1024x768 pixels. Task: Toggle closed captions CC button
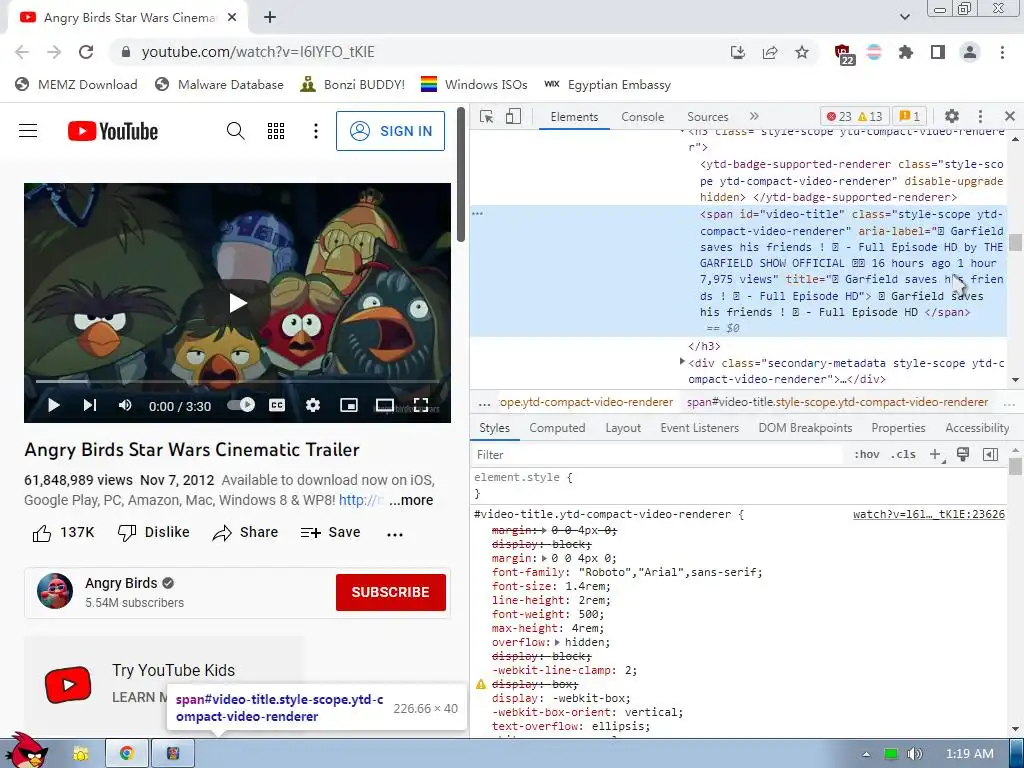tap(277, 406)
